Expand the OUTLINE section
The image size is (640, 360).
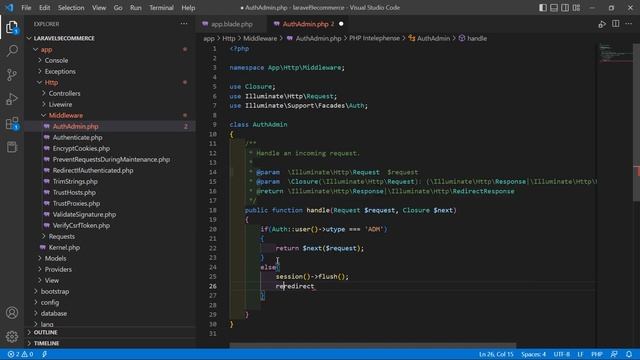[45, 332]
